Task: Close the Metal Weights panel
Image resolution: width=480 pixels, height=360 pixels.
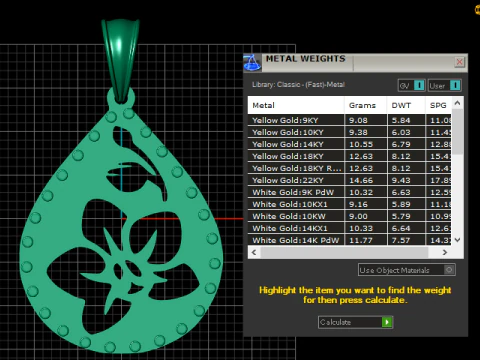Action: (x=460, y=62)
